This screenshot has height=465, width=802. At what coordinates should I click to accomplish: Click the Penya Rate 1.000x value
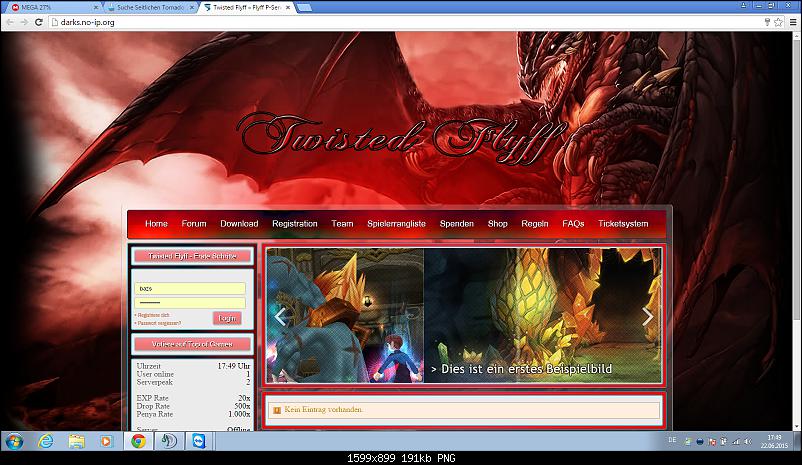click(x=239, y=414)
